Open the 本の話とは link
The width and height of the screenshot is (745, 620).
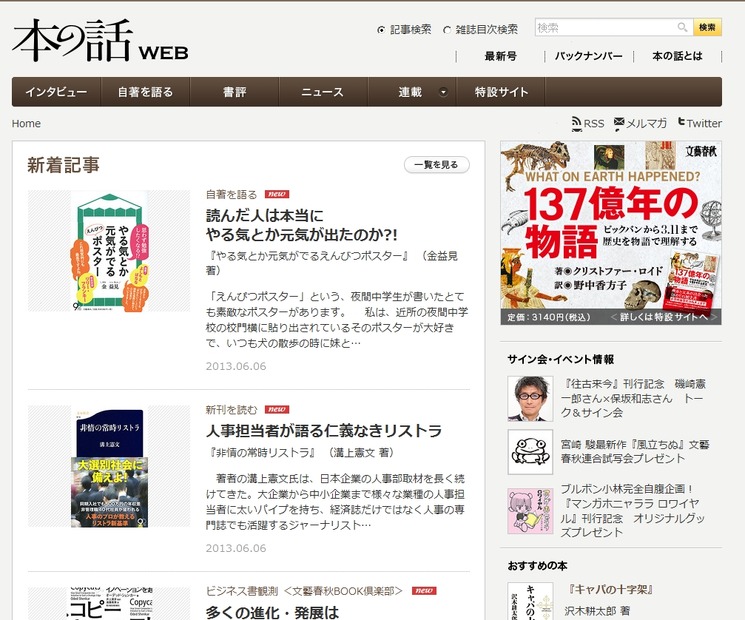coord(677,56)
